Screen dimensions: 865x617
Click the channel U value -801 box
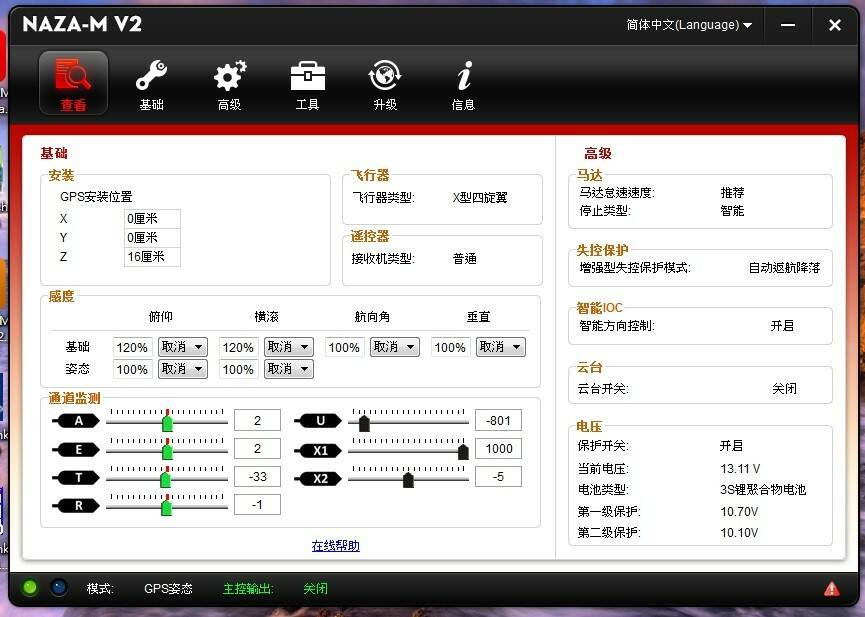(498, 421)
